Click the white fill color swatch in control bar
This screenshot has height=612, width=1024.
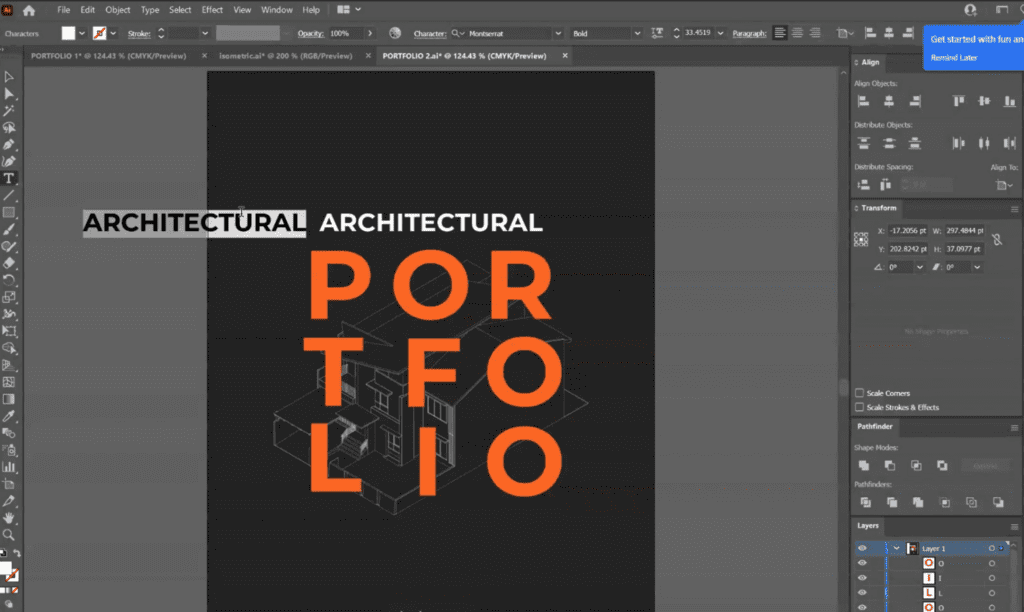(x=68, y=33)
